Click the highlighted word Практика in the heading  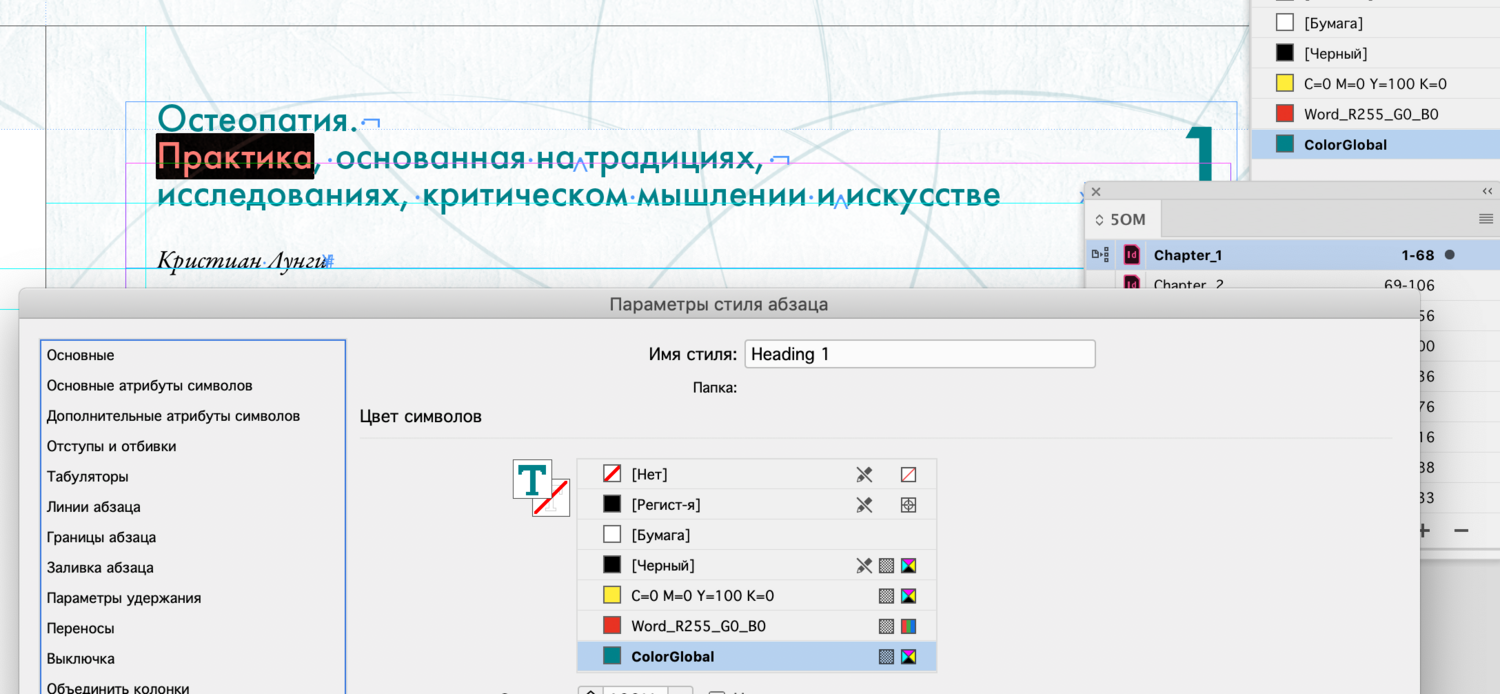click(235, 157)
